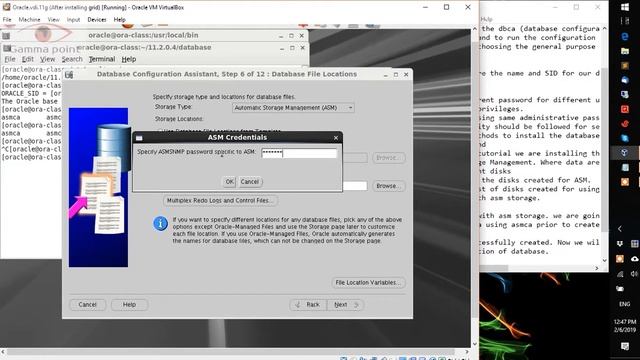The height and width of the screenshot is (360, 640).
Task: Click Notepad vertical scrollbar up arrow
Action: click(604, 29)
